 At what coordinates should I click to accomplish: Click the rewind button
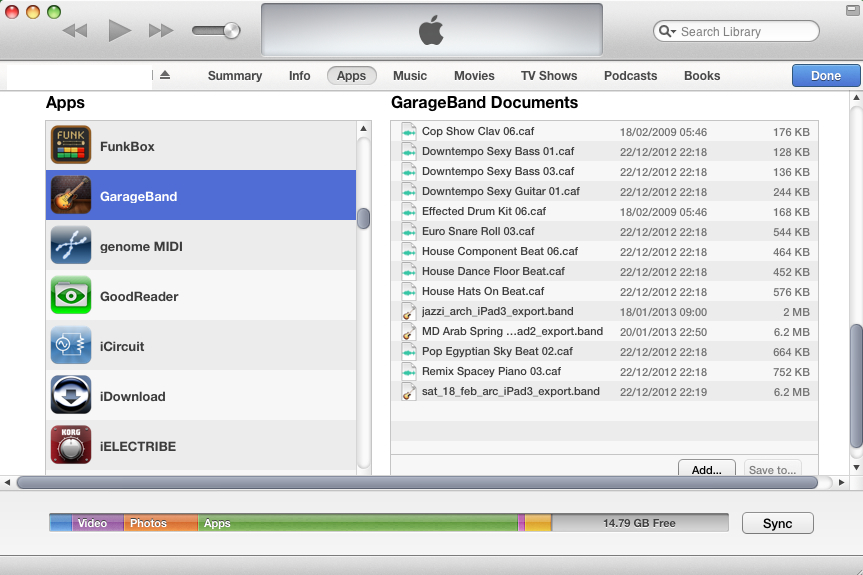[75, 30]
